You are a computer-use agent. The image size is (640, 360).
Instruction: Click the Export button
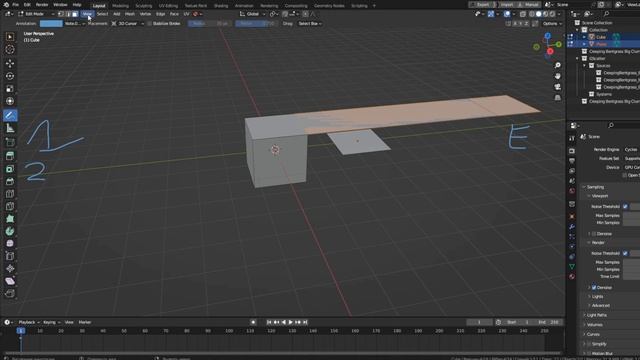[x=482, y=4]
